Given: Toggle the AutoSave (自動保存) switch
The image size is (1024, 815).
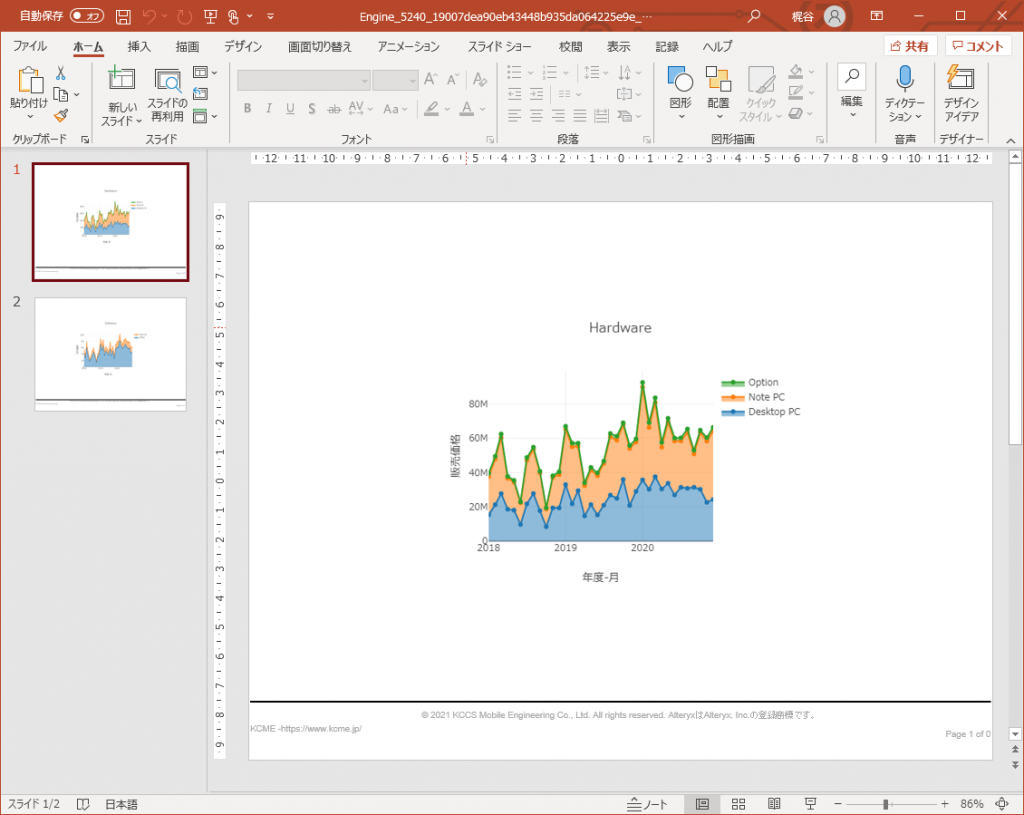Looking at the screenshot, I should coord(87,16).
